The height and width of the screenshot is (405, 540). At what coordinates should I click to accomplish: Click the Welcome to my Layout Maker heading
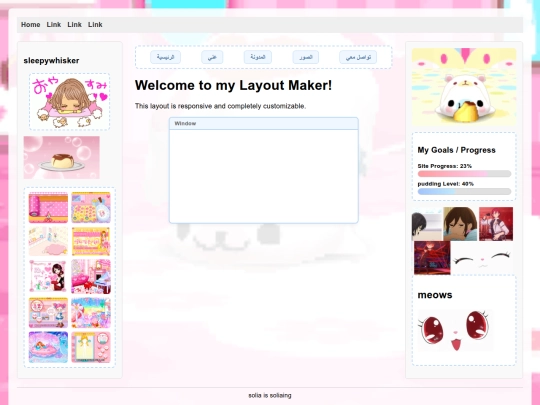click(233, 85)
